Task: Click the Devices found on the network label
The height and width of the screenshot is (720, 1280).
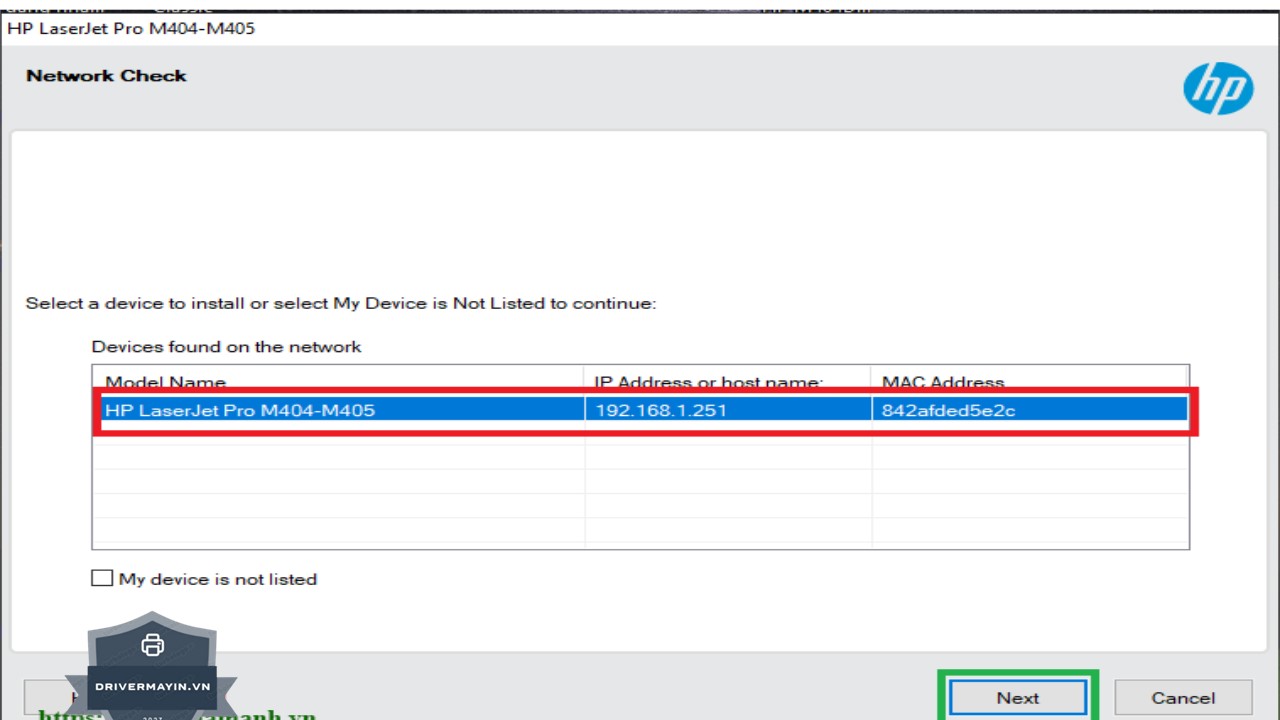Action: click(x=226, y=347)
